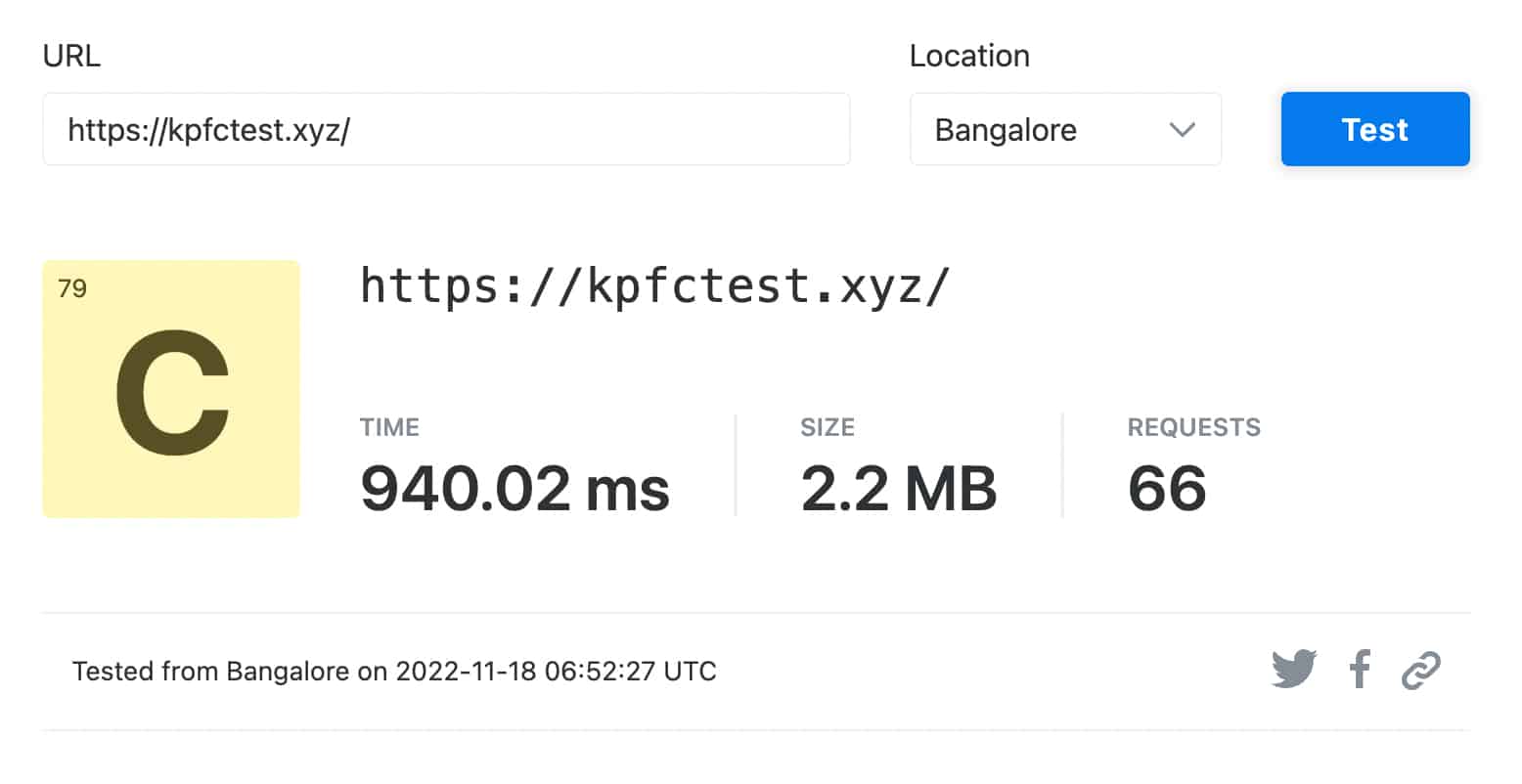Screen dimensions: 1522x784
Task: Click the 66 requests count
Action: click(1167, 488)
